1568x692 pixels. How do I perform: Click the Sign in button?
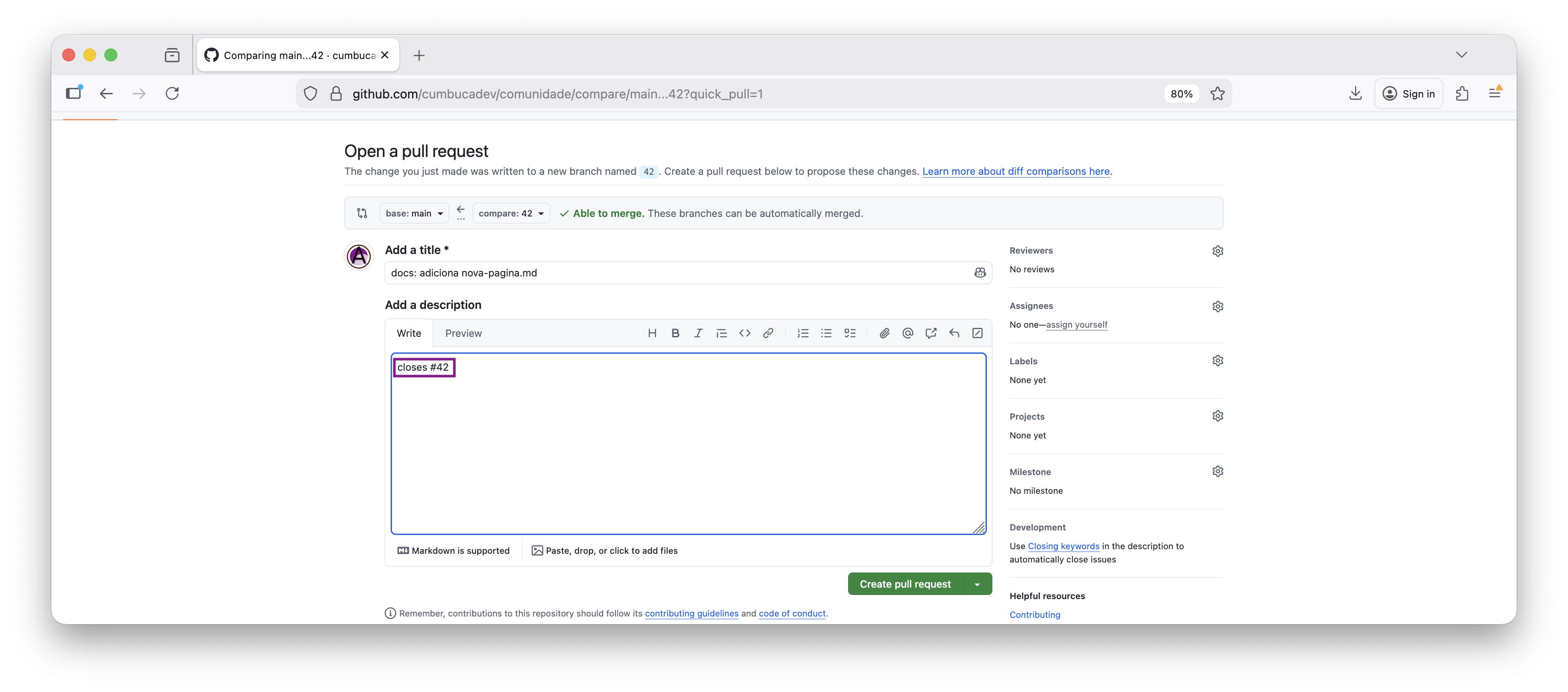tap(1409, 94)
